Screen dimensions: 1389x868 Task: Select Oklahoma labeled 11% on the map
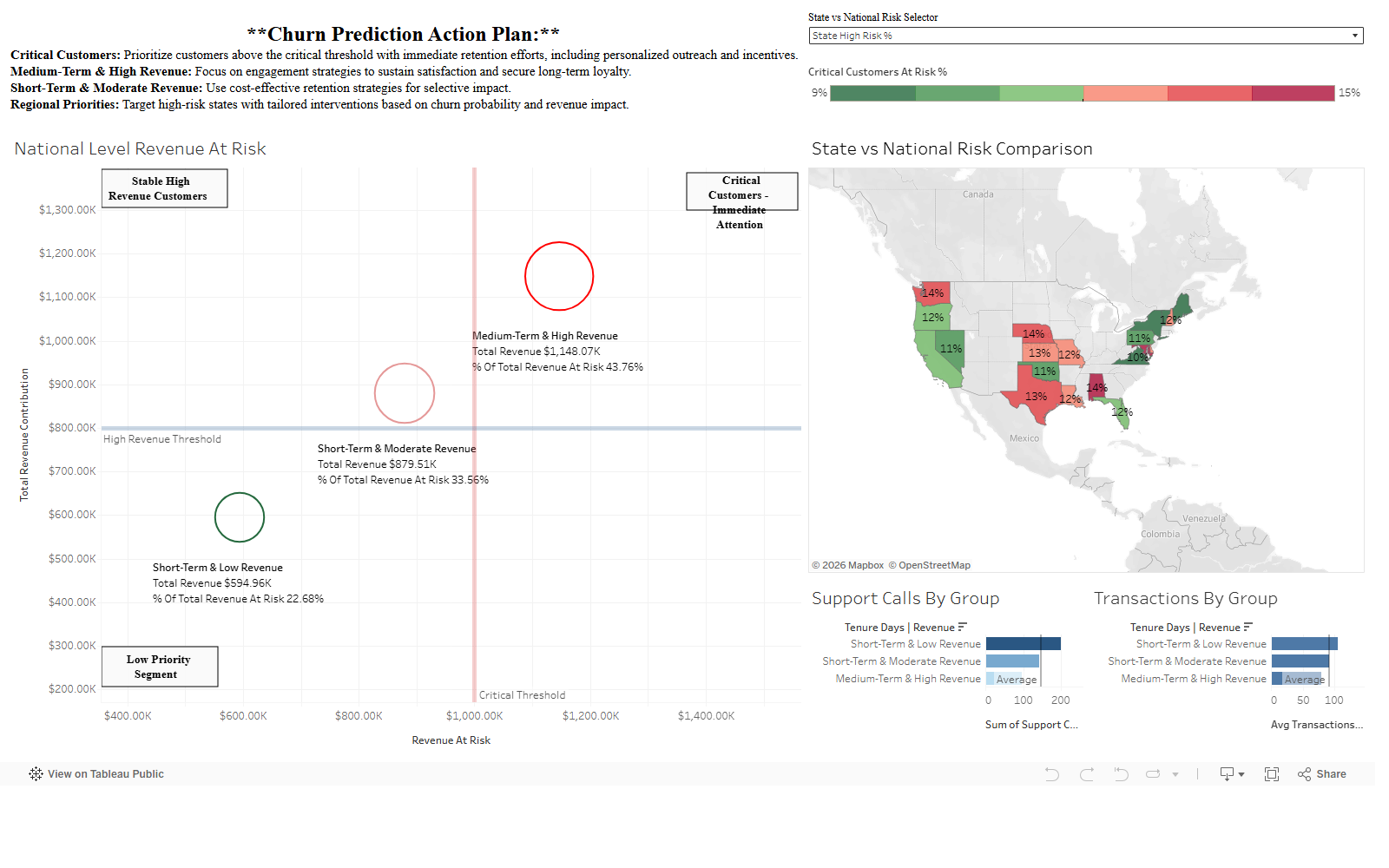[1043, 372]
